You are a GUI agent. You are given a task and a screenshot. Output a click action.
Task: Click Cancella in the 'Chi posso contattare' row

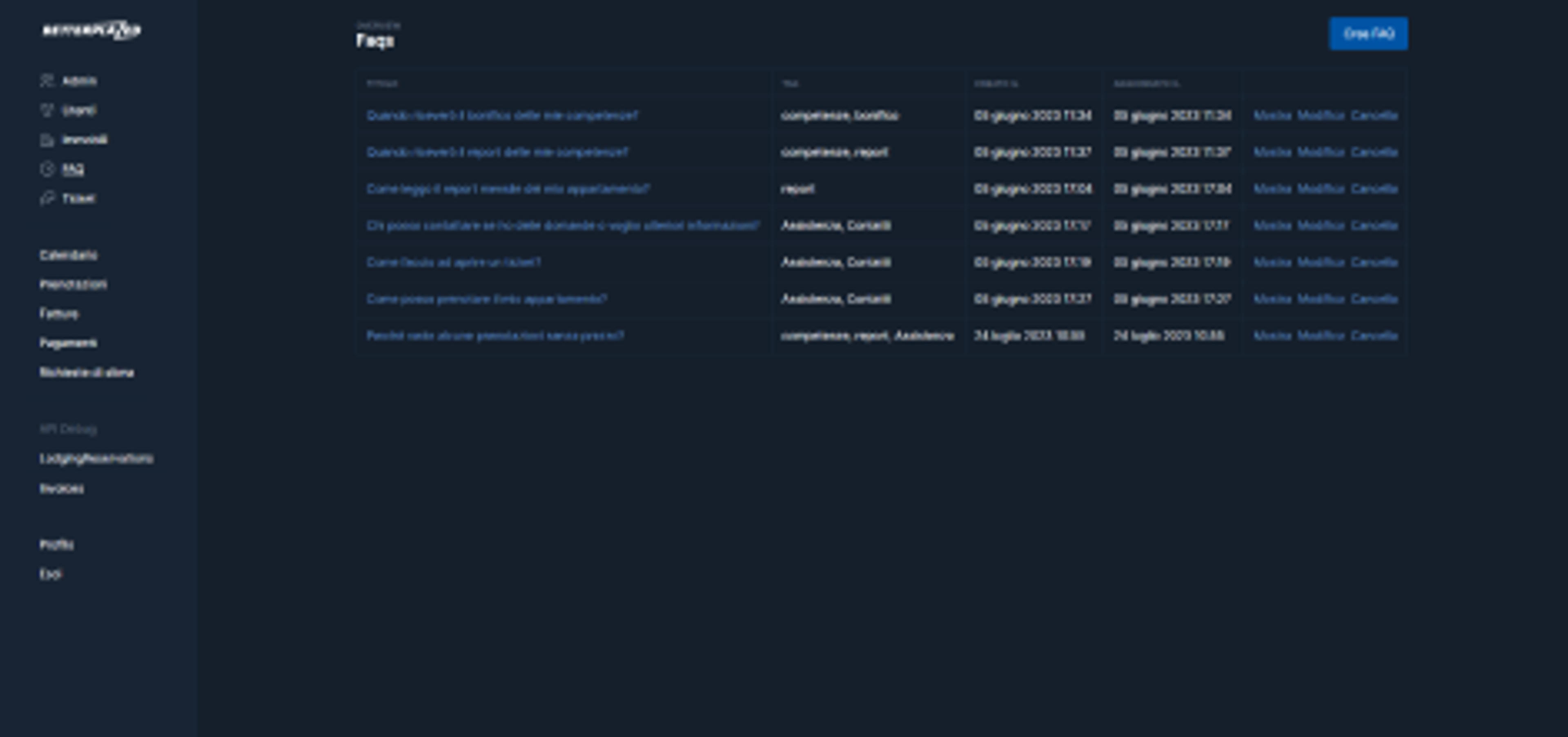point(1374,226)
